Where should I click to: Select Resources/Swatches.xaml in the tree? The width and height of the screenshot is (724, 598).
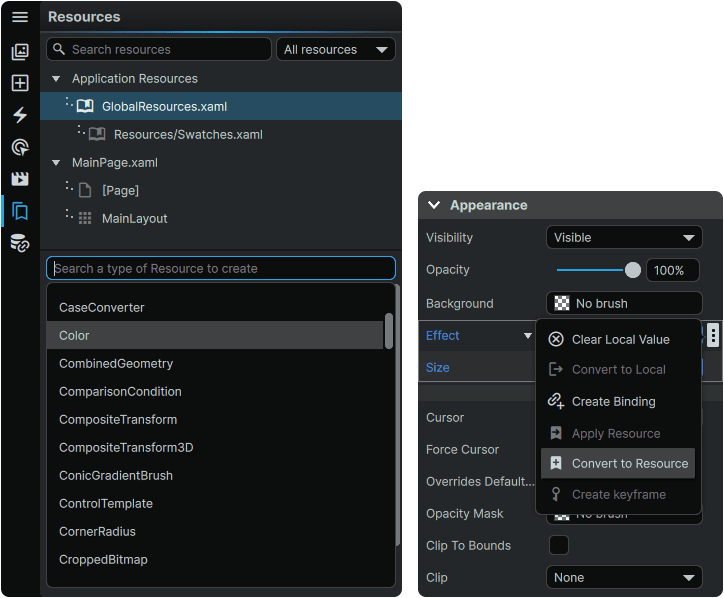coord(221,134)
